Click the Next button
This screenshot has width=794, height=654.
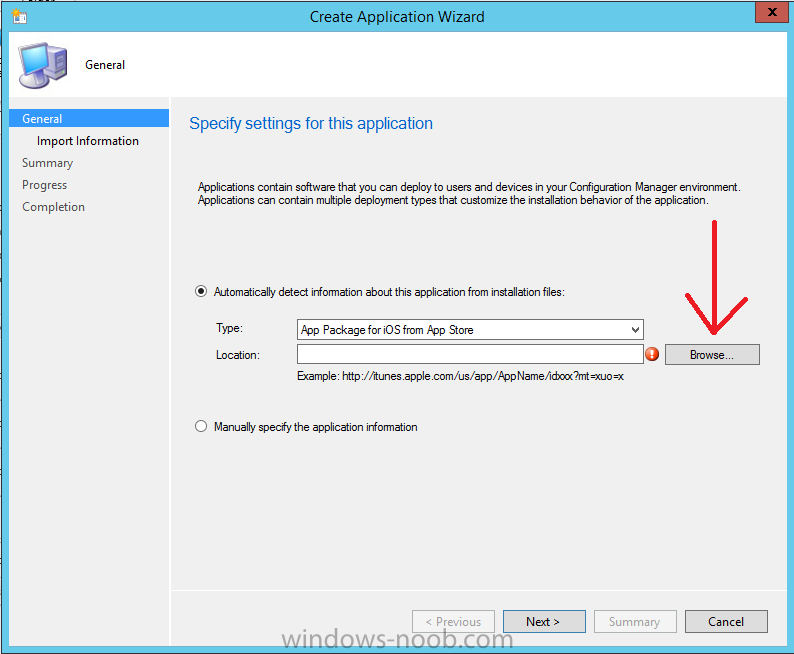[x=544, y=622]
